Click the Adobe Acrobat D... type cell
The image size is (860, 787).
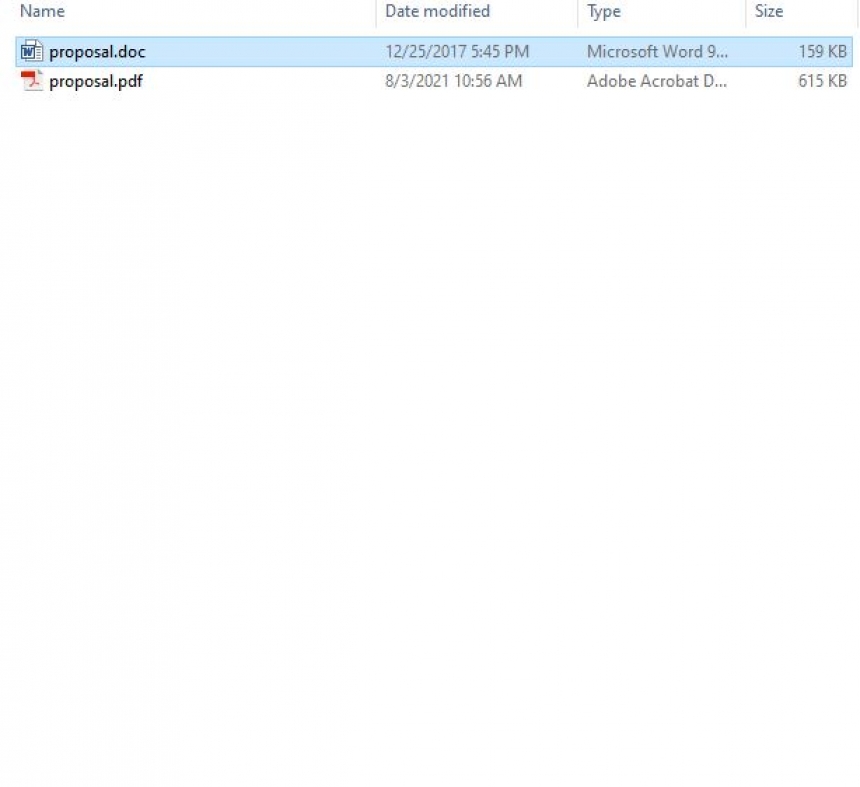coord(657,81)
